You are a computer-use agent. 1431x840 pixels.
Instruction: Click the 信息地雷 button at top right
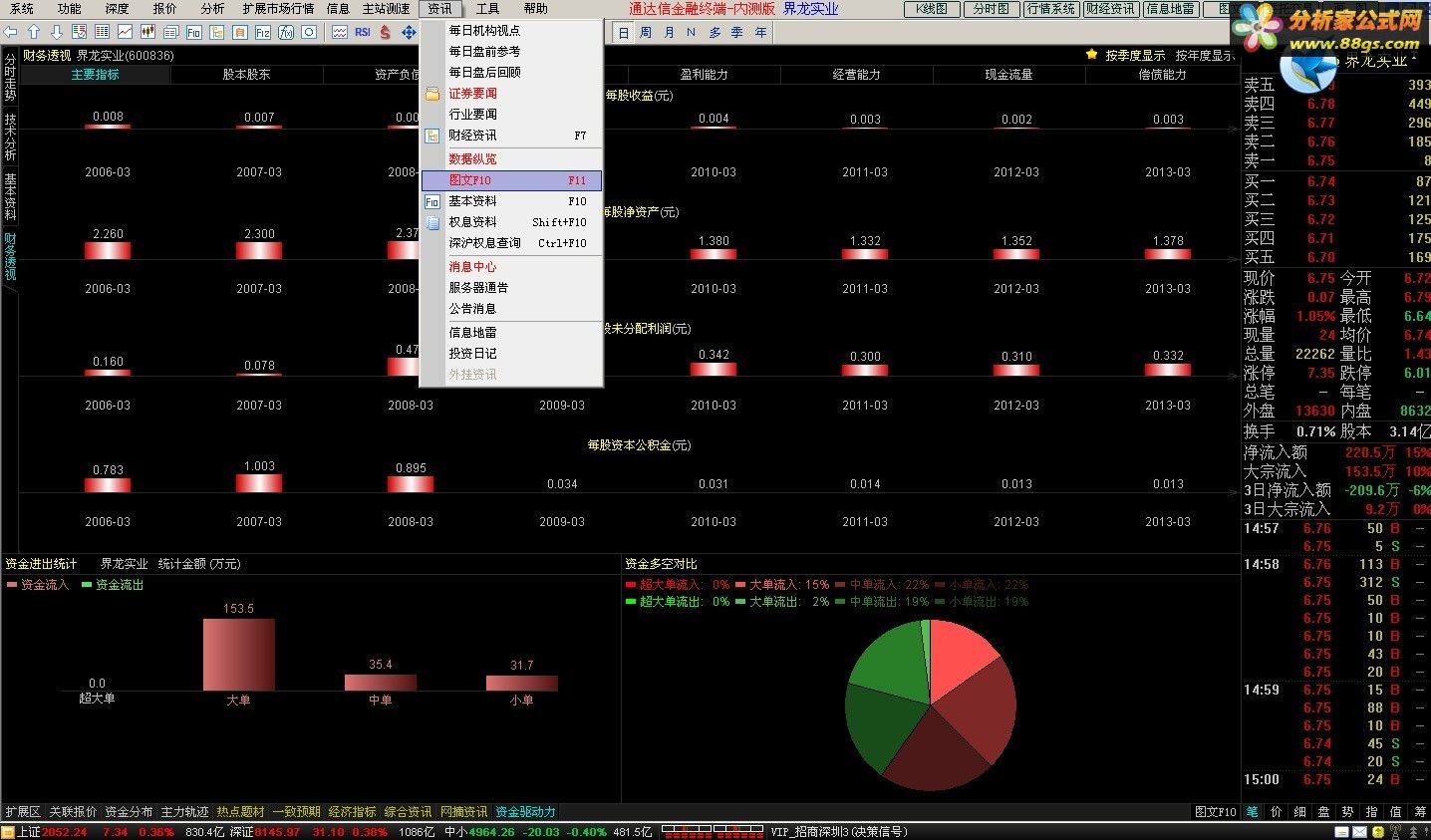coord(1171,9)
